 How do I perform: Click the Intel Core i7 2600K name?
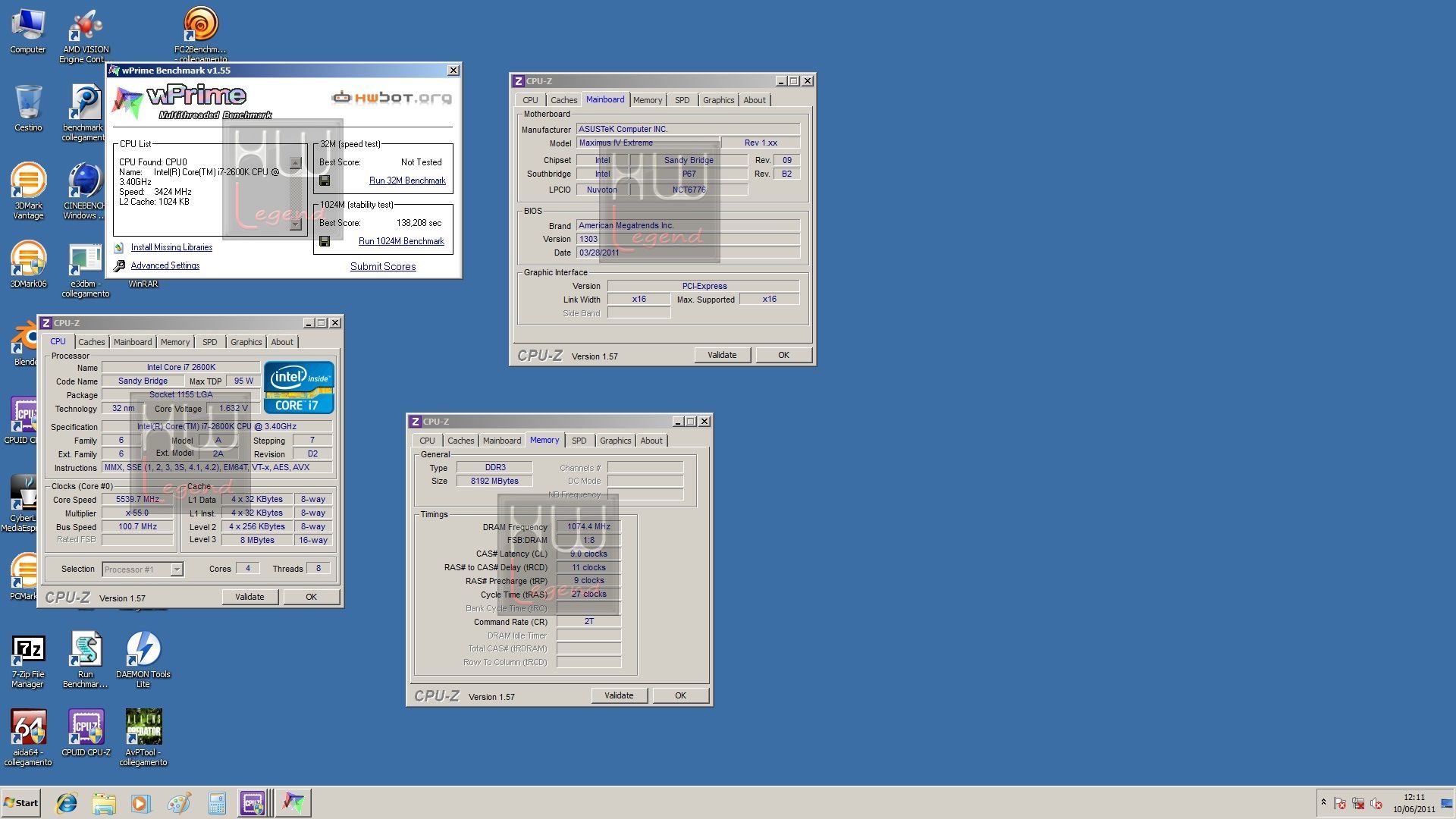[x=180, y=368]
